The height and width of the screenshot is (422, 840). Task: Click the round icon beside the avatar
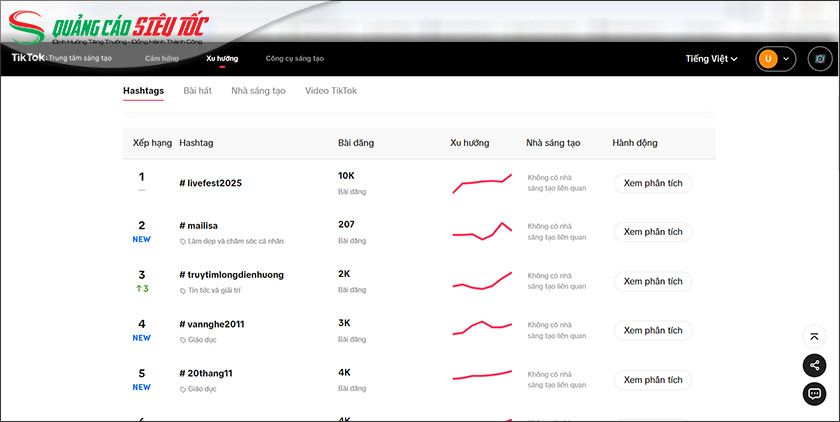click(820, 59)
